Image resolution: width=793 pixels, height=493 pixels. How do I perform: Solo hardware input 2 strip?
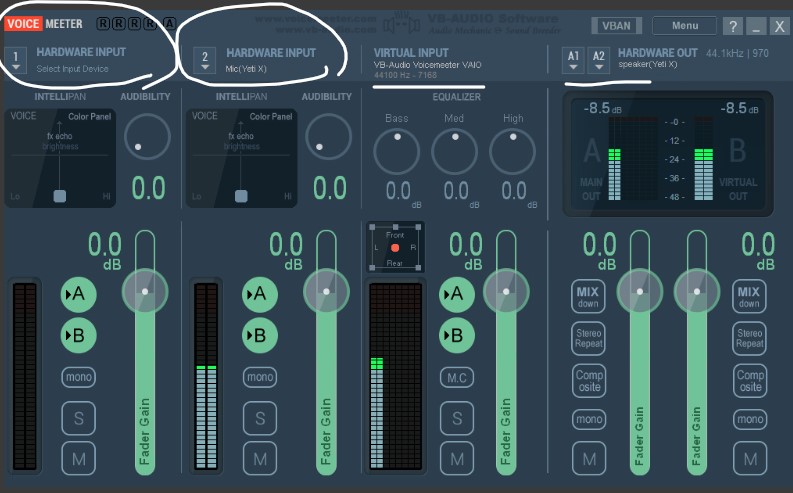tap(260, 418)
